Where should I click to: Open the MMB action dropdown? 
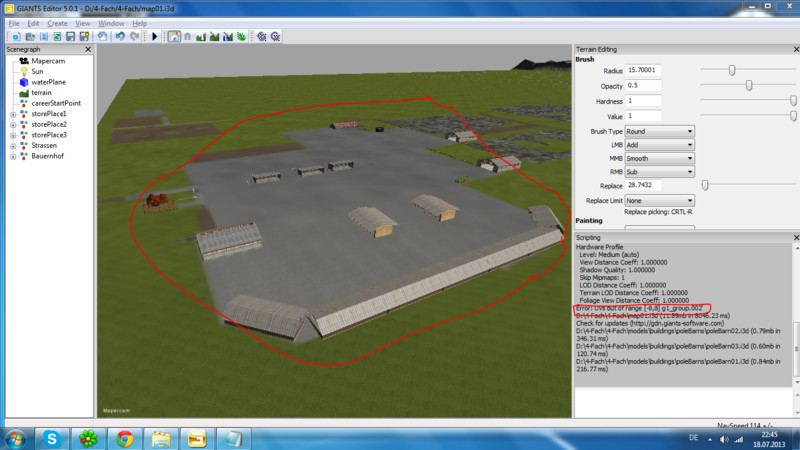tap(659, 159)
